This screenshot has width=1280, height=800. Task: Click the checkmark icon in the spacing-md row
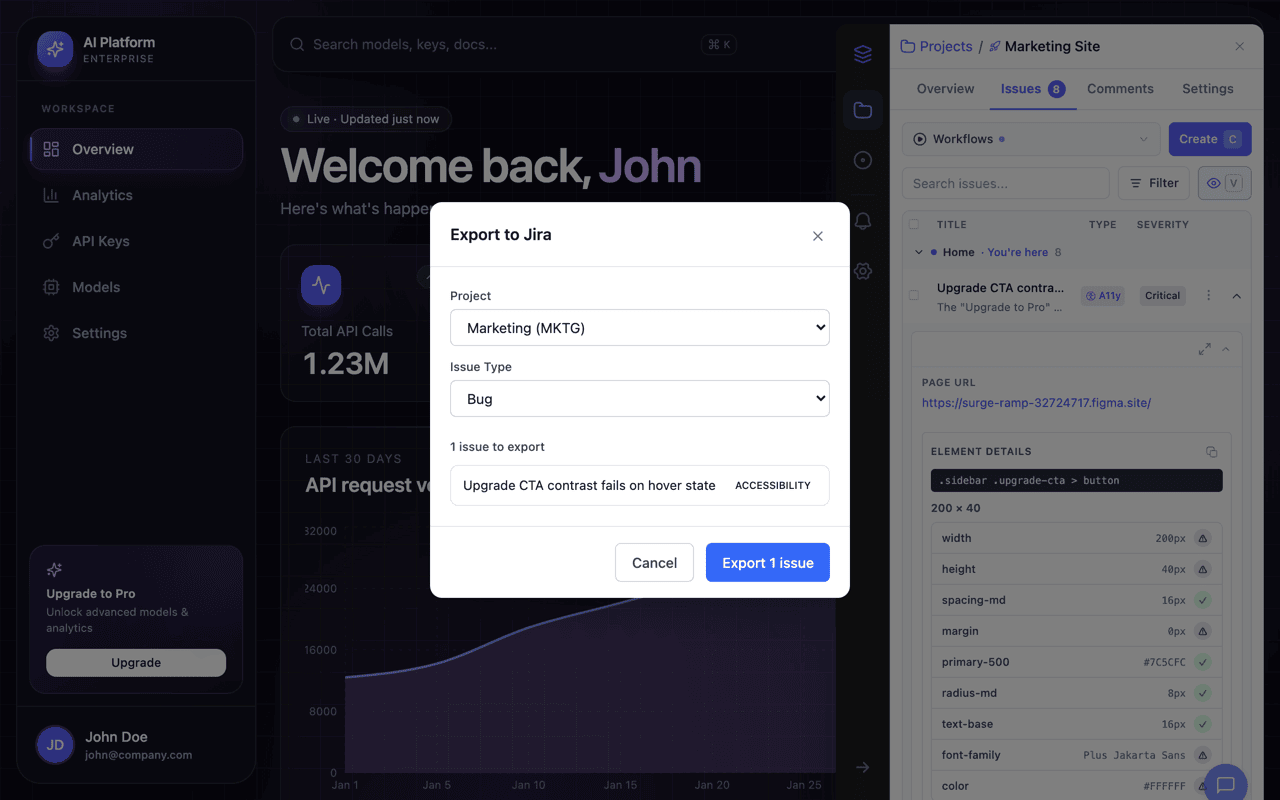(x=1203, y=600)
